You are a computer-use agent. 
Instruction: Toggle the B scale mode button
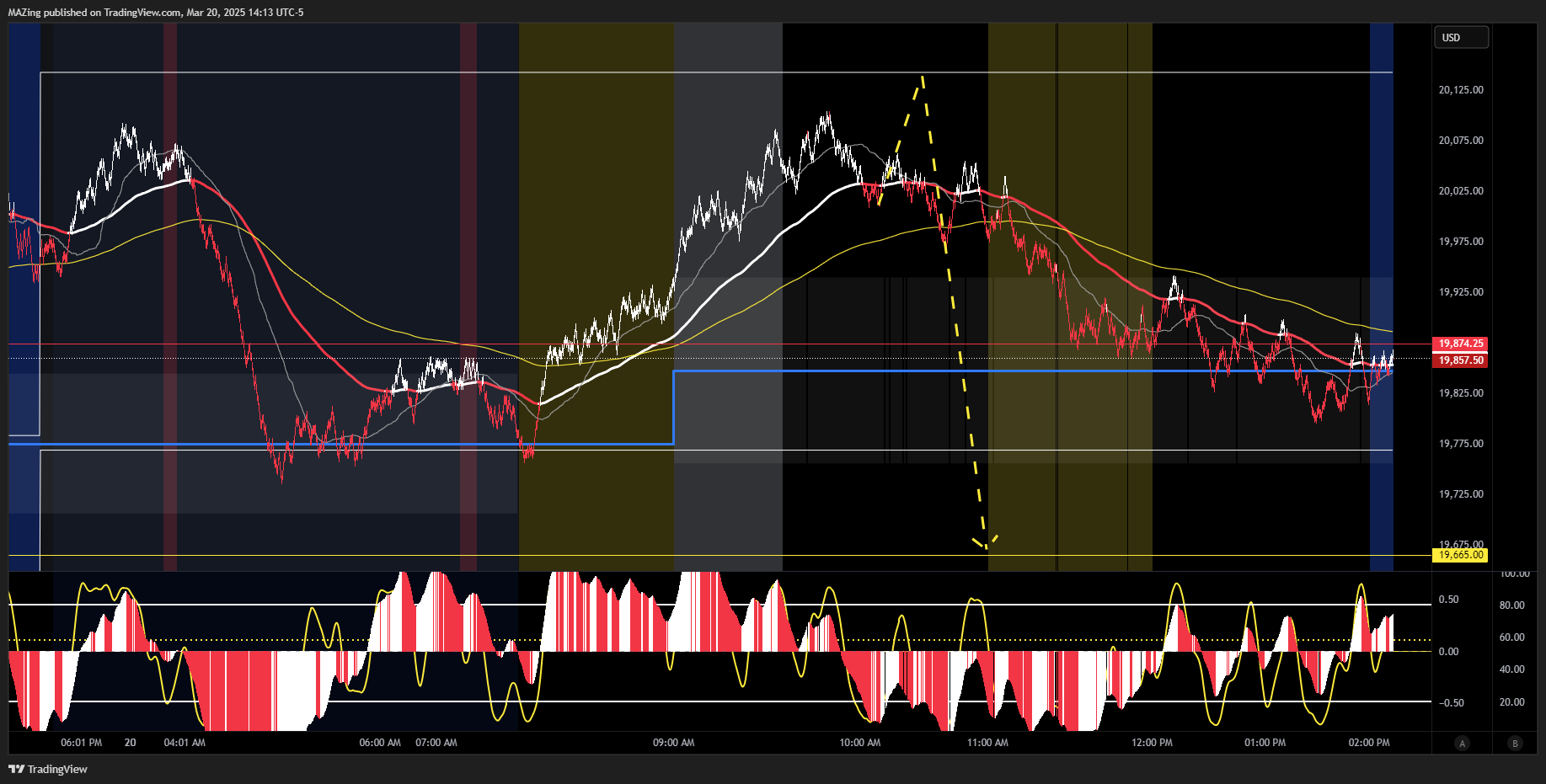(x=1515, y=743)
